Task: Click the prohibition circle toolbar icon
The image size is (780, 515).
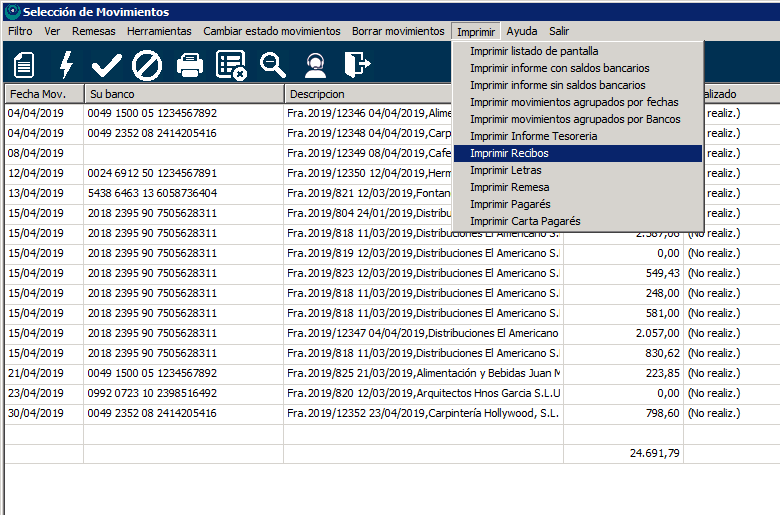Action: click(147, 65)
